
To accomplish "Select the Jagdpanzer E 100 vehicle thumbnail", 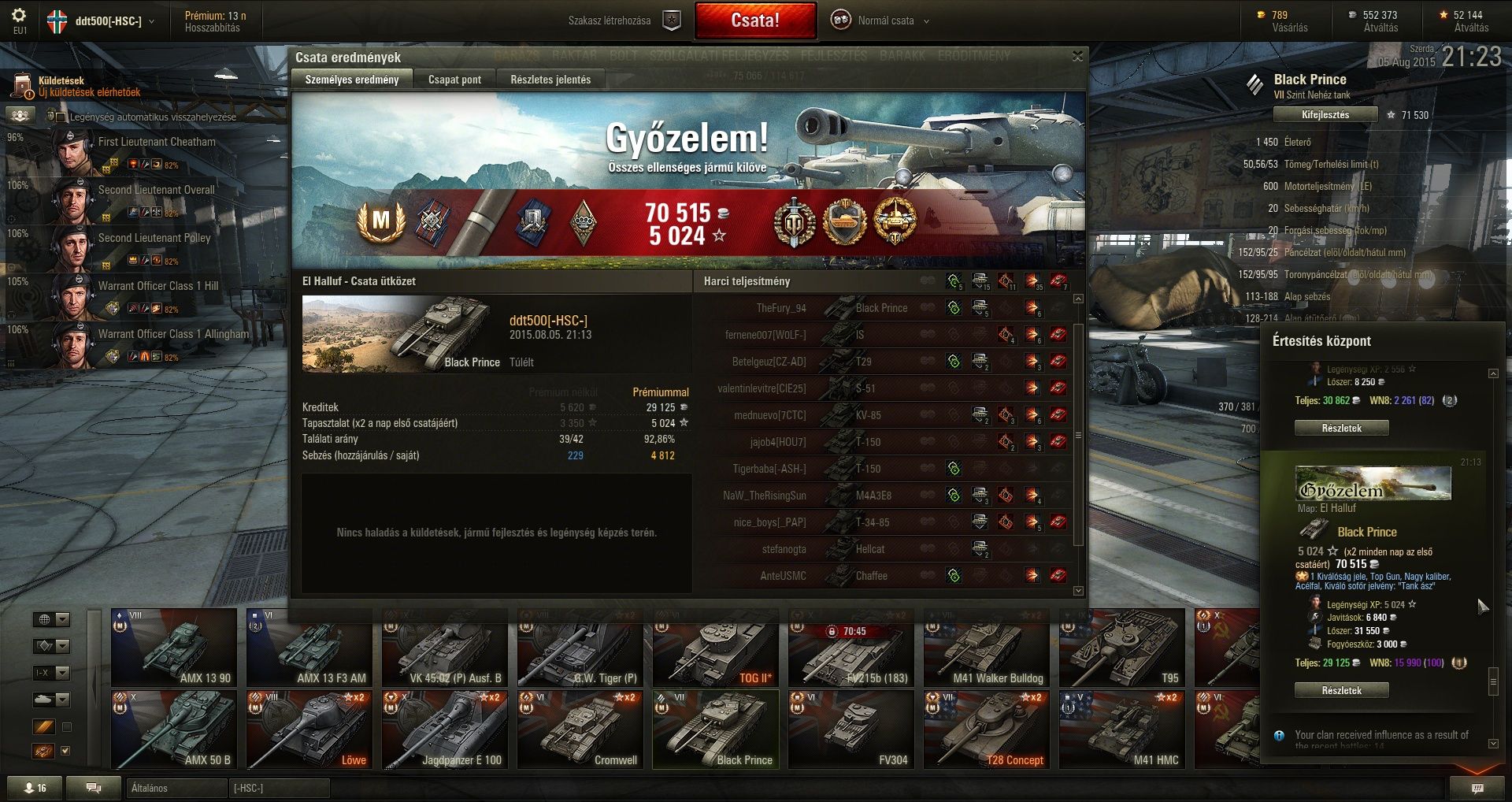I will (444, 730).
